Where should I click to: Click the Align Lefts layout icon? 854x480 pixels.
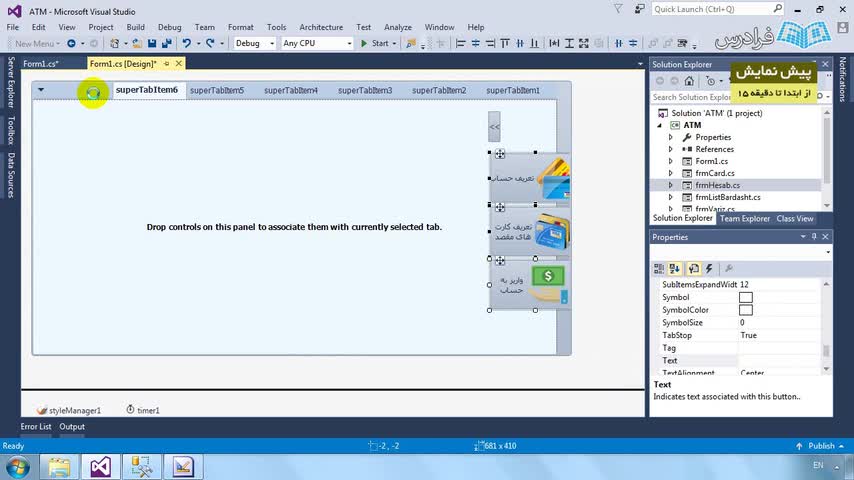click(x=460, y=43)
